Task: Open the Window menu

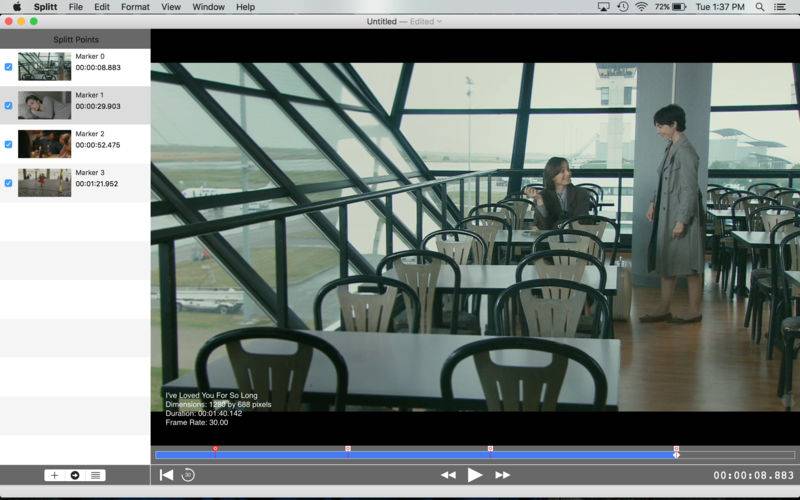Action: [x=208, y=7]
